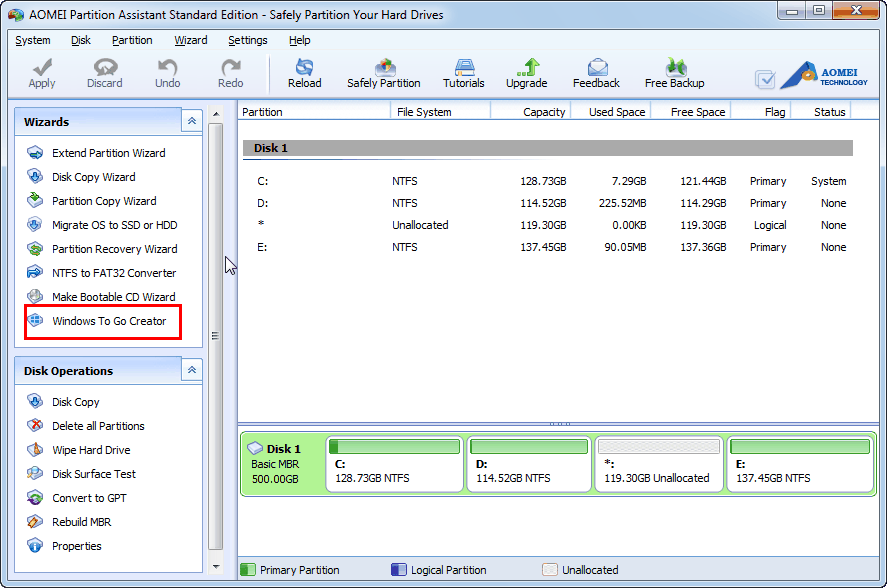Select the D: partition row
This screenshot has width=887, height=588.
coord(548,203)
